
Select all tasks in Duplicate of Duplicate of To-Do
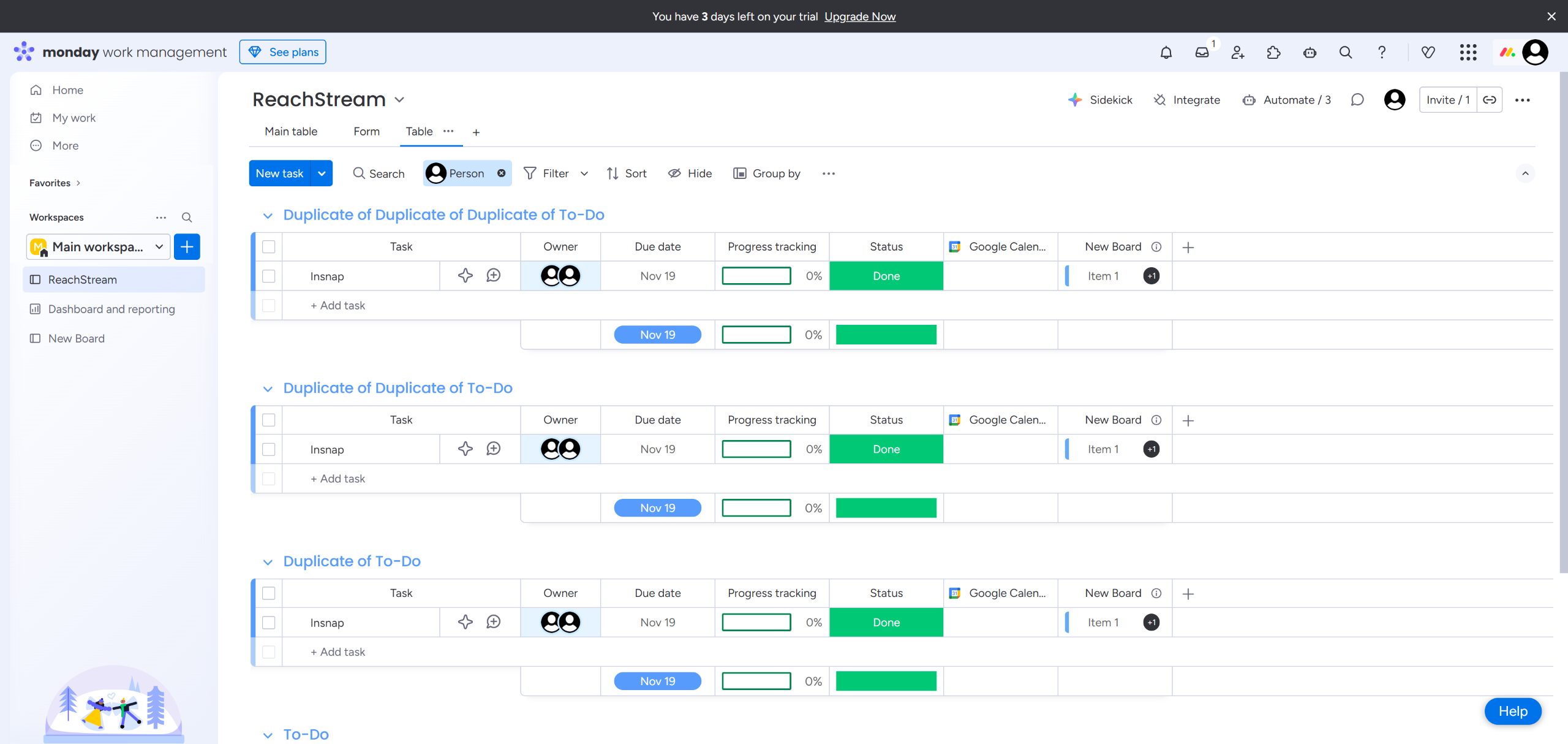pyautogui.click(x=269, y=420)
